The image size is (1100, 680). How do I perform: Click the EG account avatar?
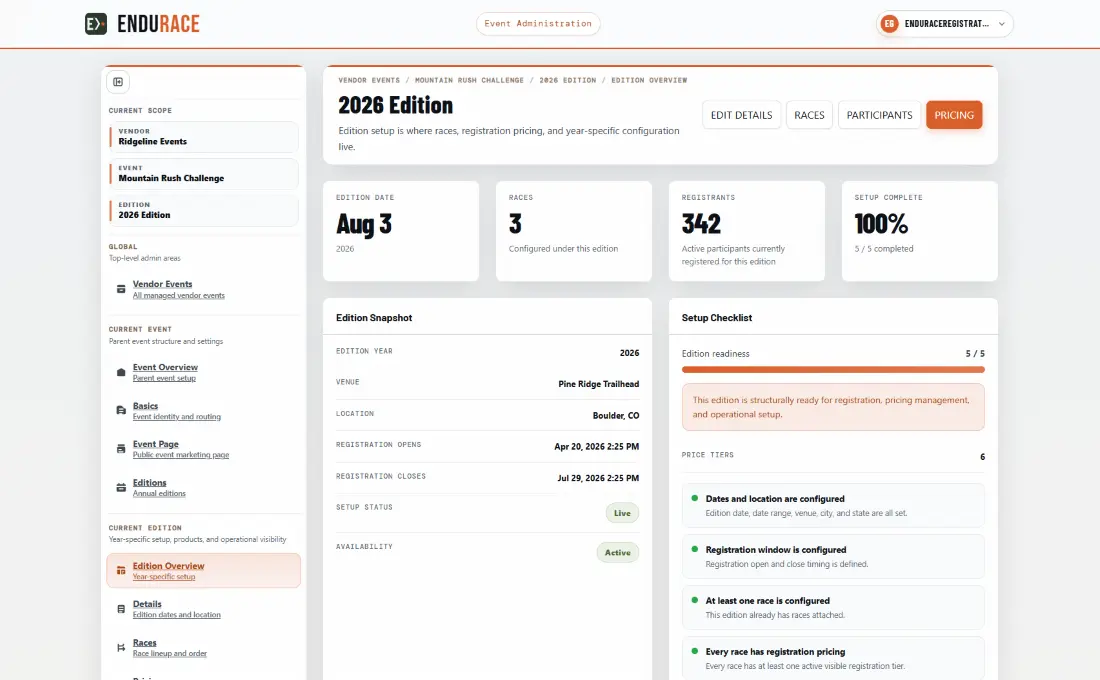[889, 24]
